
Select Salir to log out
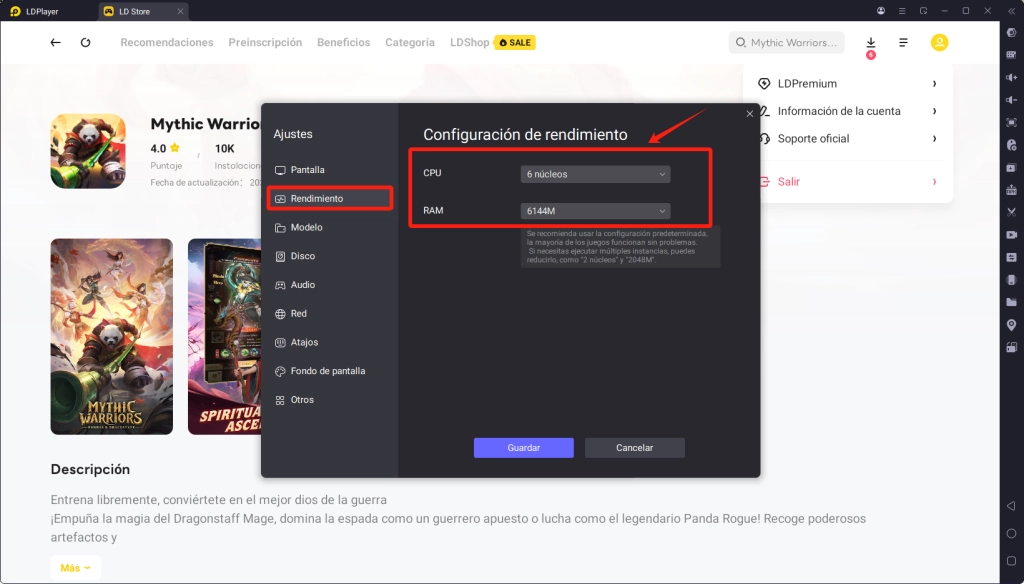point(847,182)
